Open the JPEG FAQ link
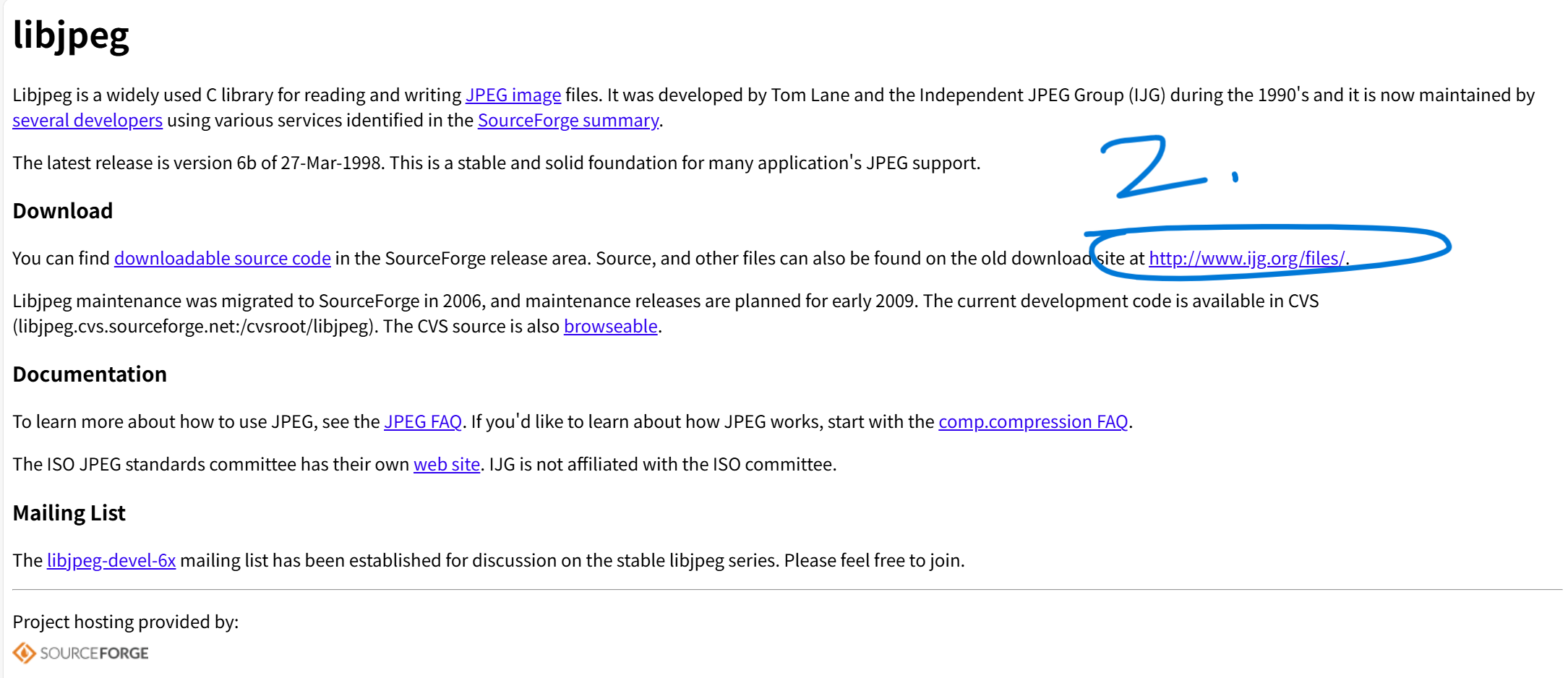This screenshot has width=1568, height=678. coord(423,422)
